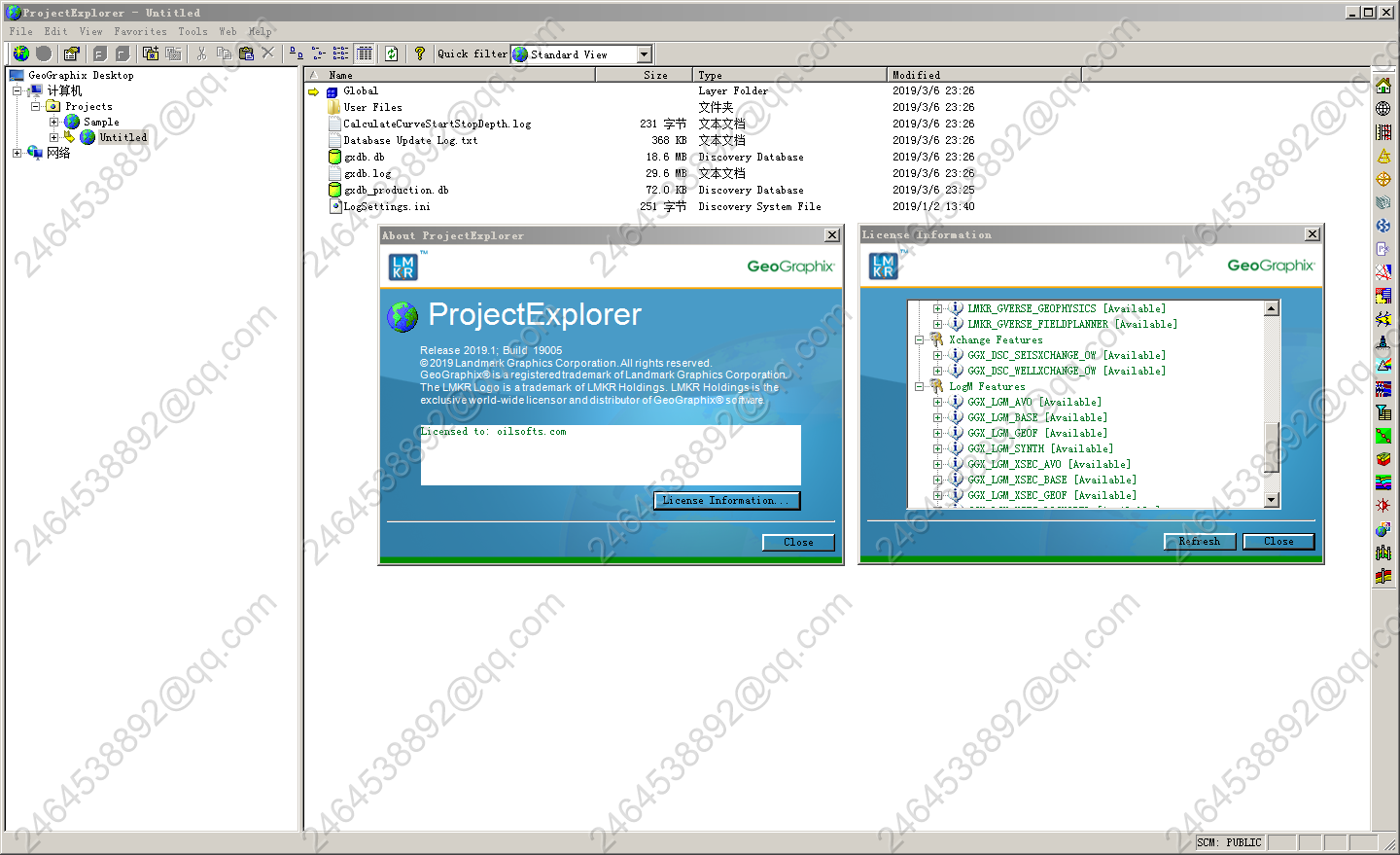Click the green Refresh toolbar icon
The width and height of the screenshot is (1400, 855).
coord(391,53)
